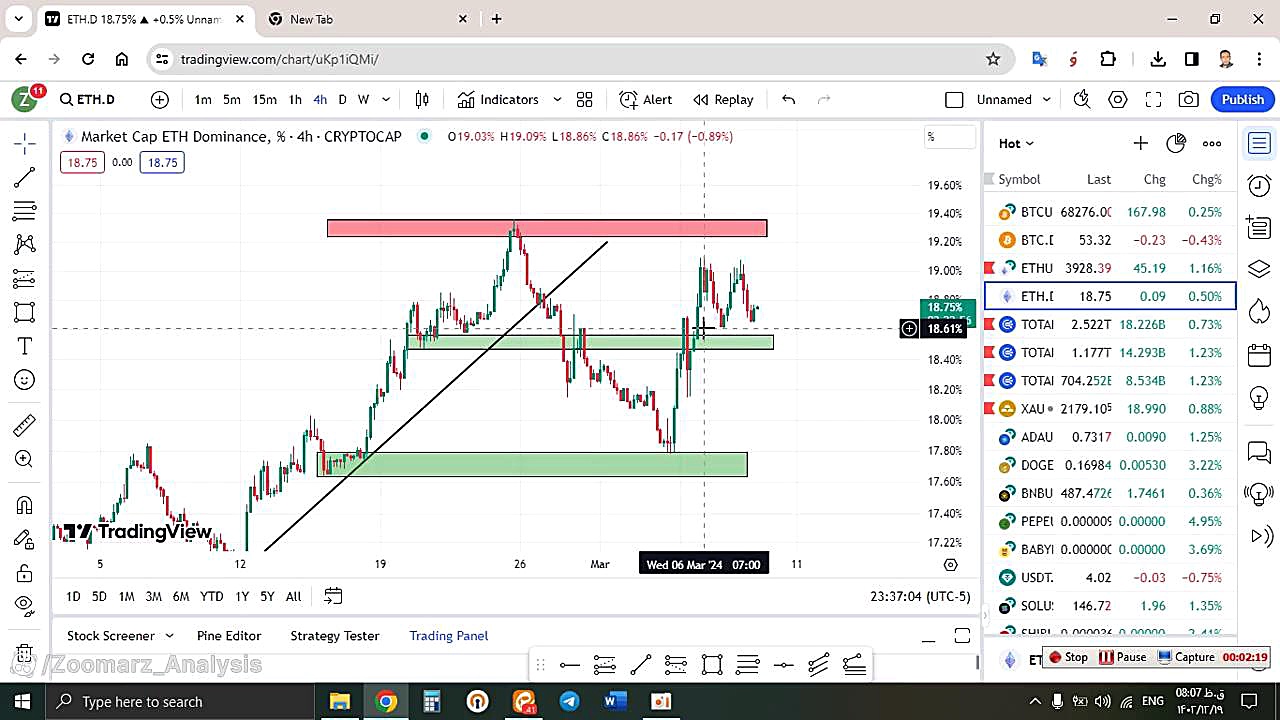
Task: Open the 23:37:04 (UTC-5) timezone menu
Action: tap(920, 596)
